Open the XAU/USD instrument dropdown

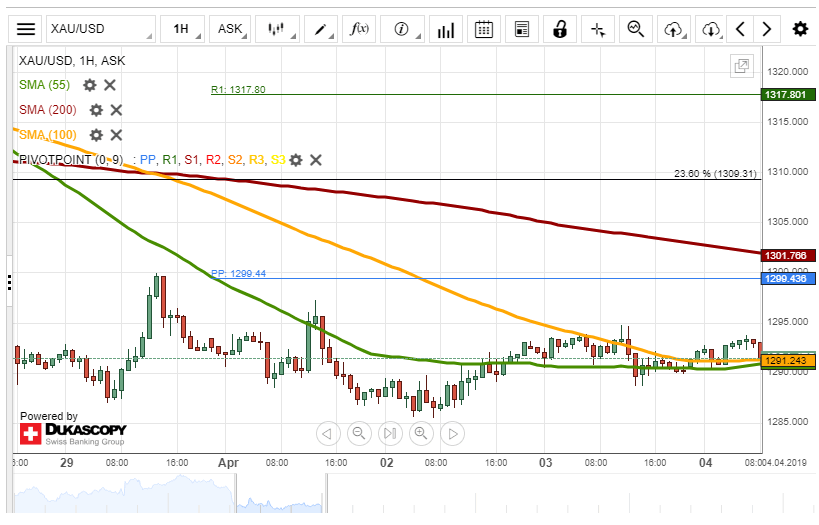pyautogui.click(x=101, y=29)
